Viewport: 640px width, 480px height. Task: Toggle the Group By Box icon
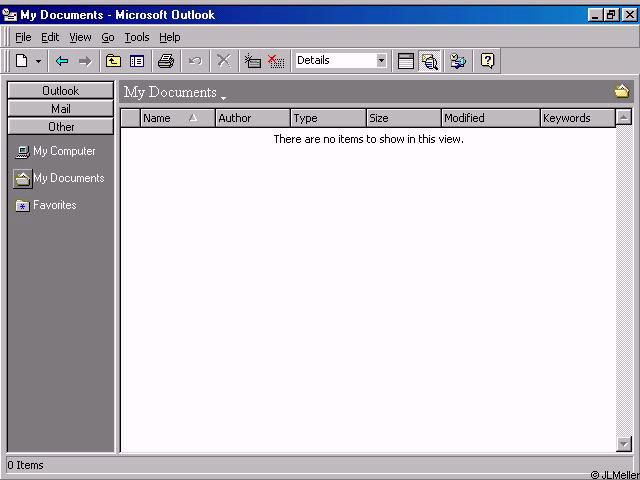[x=406, y=61]
